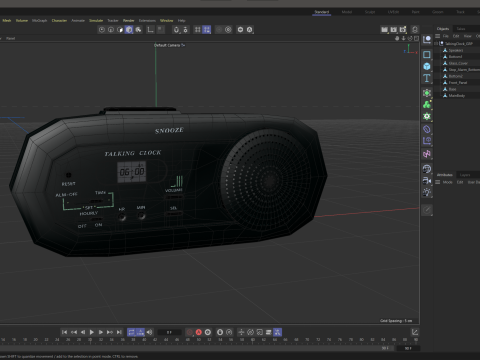Image resolution: width=480 pixels, height=360 pixels.
Task: Open the Mesh menu
Action: click(7, 20)
